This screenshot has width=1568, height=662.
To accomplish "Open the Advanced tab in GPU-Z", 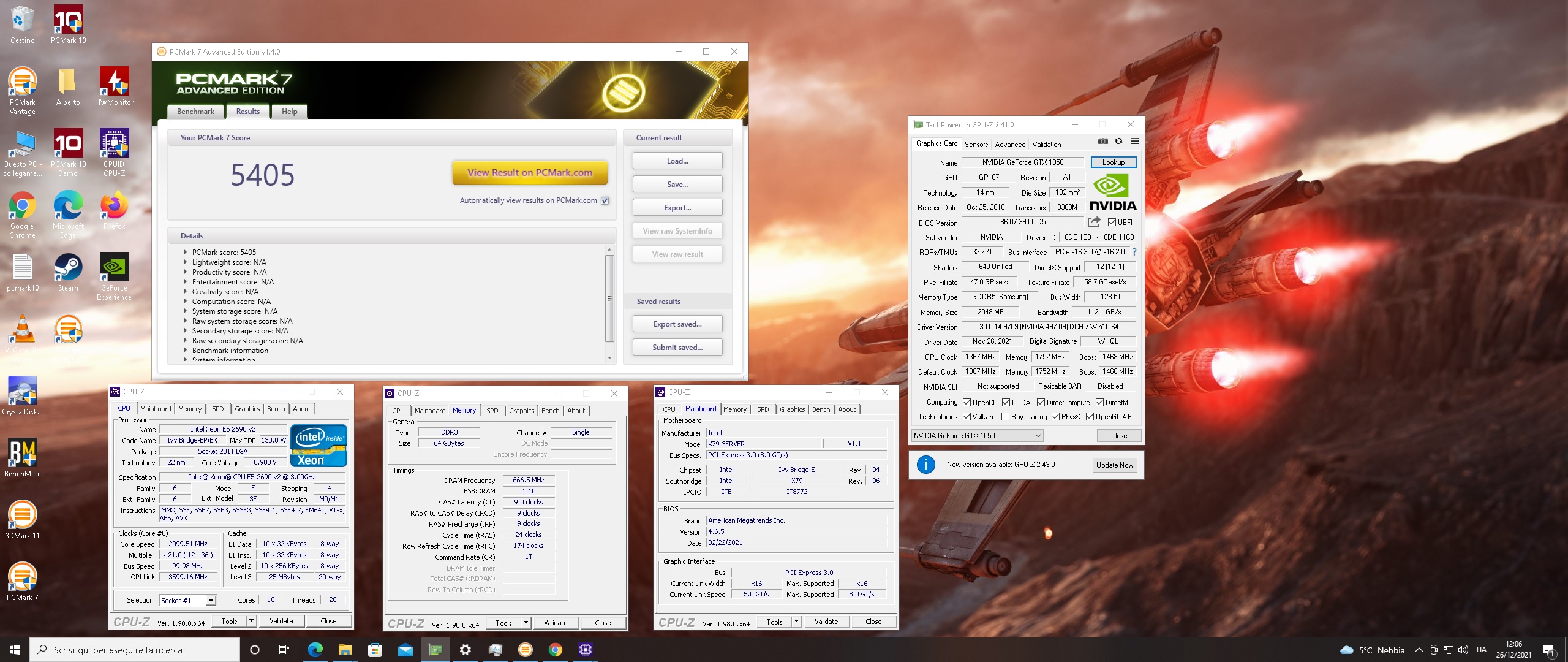I will pyautogui.click(x=1010, y=145).
